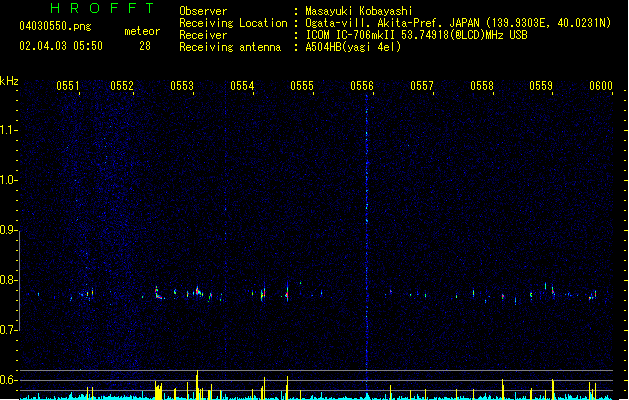Viewport: 629px width, 400px height.
Task: Click the name Masayuki Kobayashi
Action: (359, 11)
